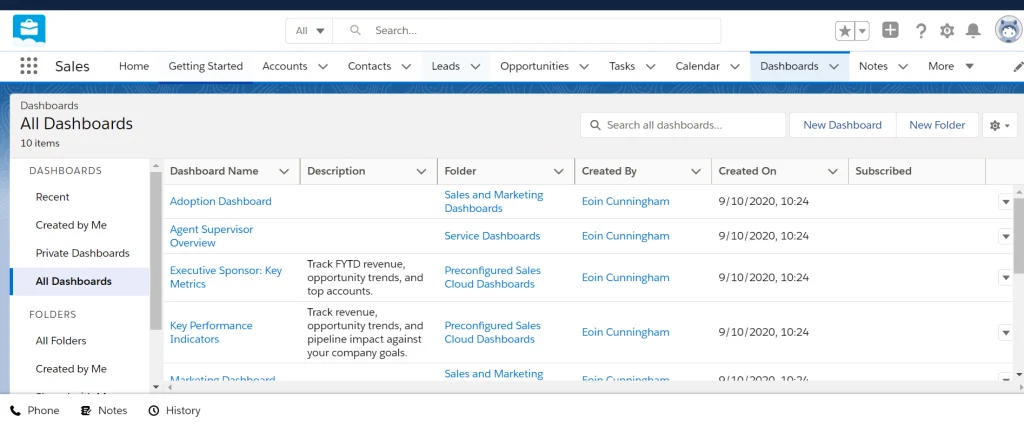Expand the Tasks tab chevron

[650, 67]
